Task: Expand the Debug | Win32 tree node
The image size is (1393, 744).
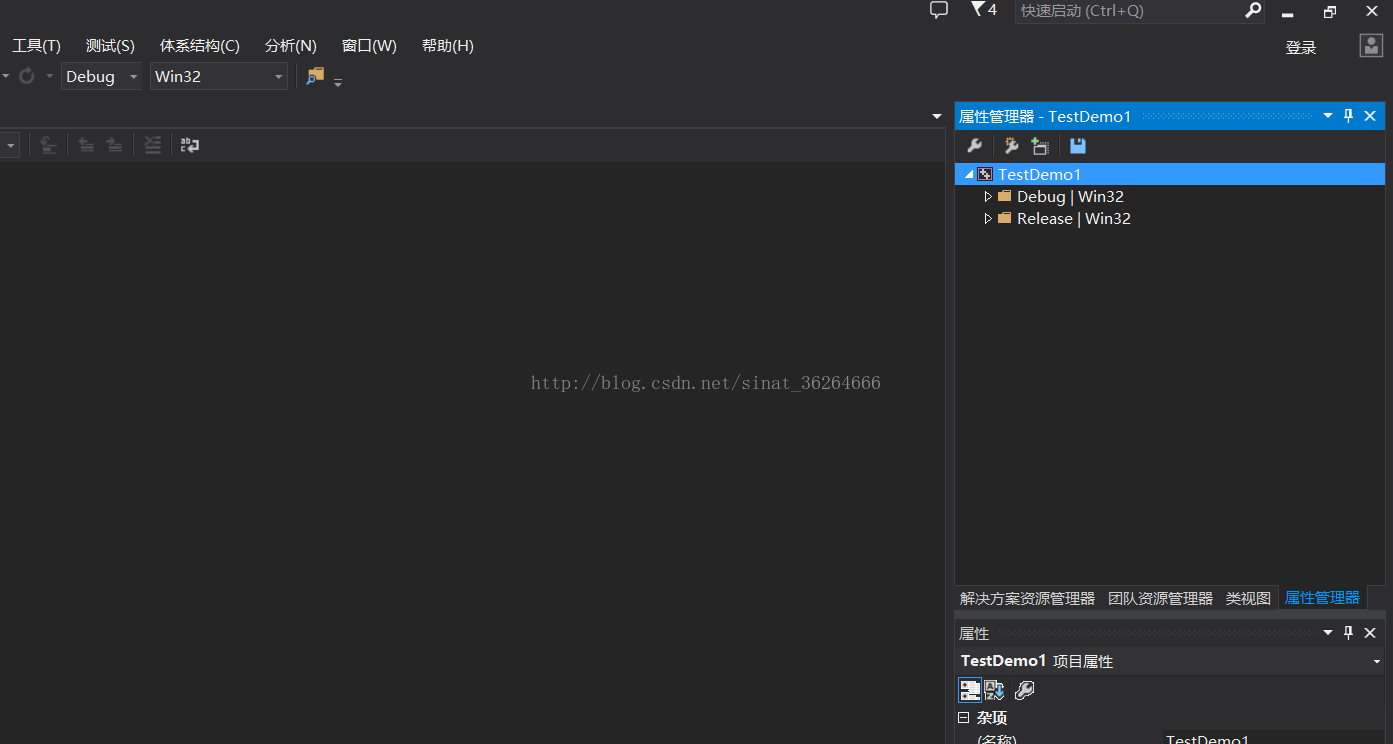Action: pyautogui.click(x=988, y=196)
